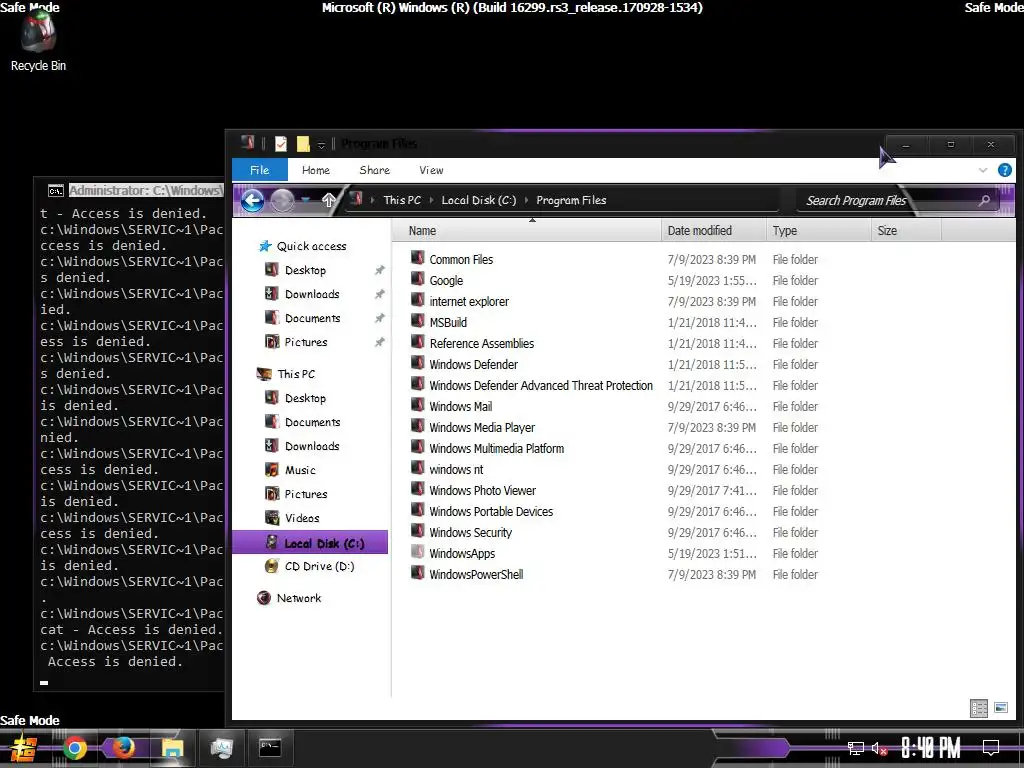1024x768 pixels.
Task: Select the Windows Portable Devices folder
Action: coord(490,511)
